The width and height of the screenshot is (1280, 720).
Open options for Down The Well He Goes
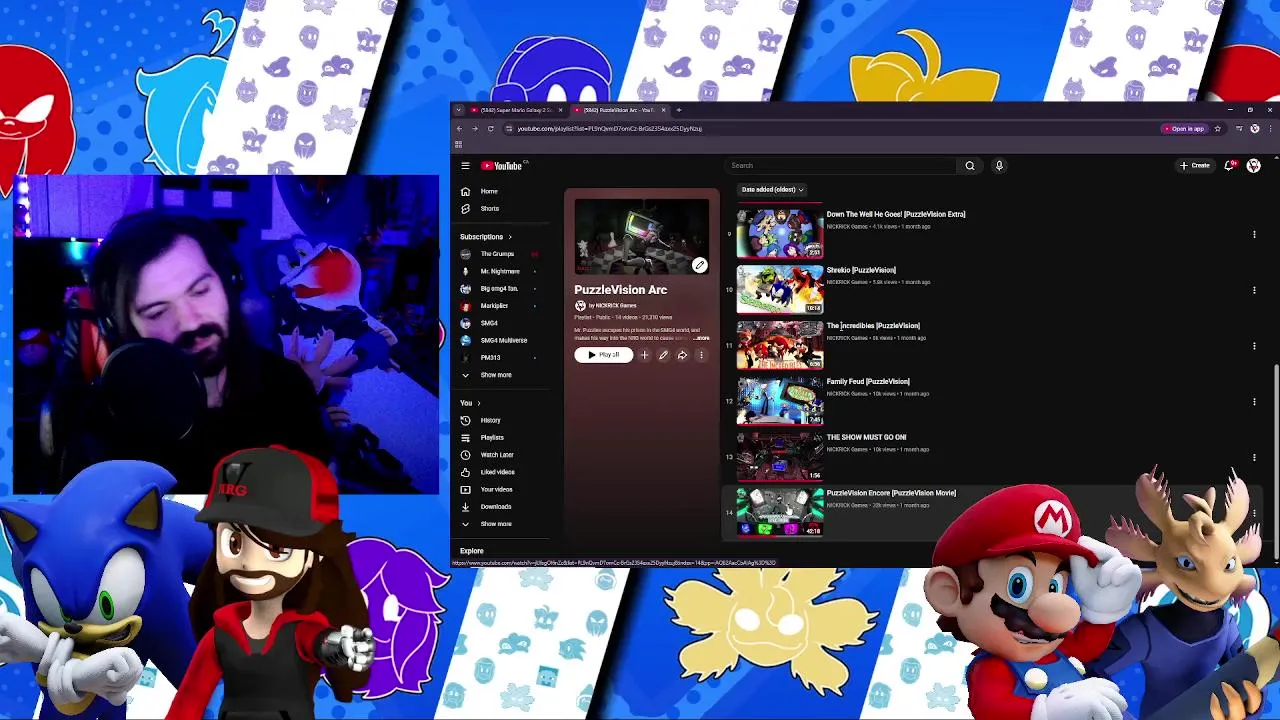click(1254, 234)
